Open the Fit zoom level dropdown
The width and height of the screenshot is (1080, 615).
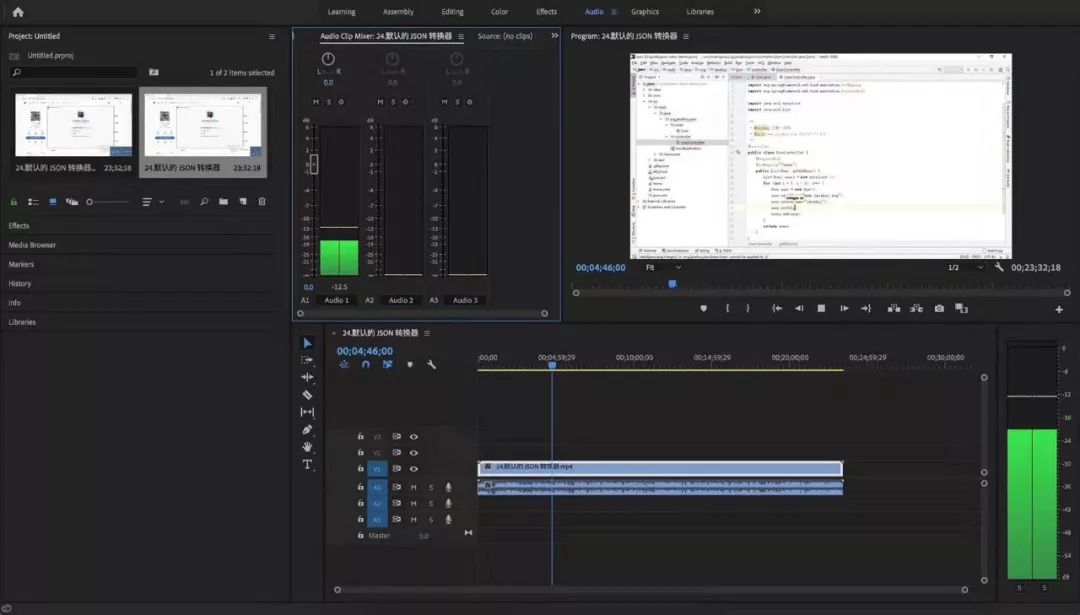662,268
